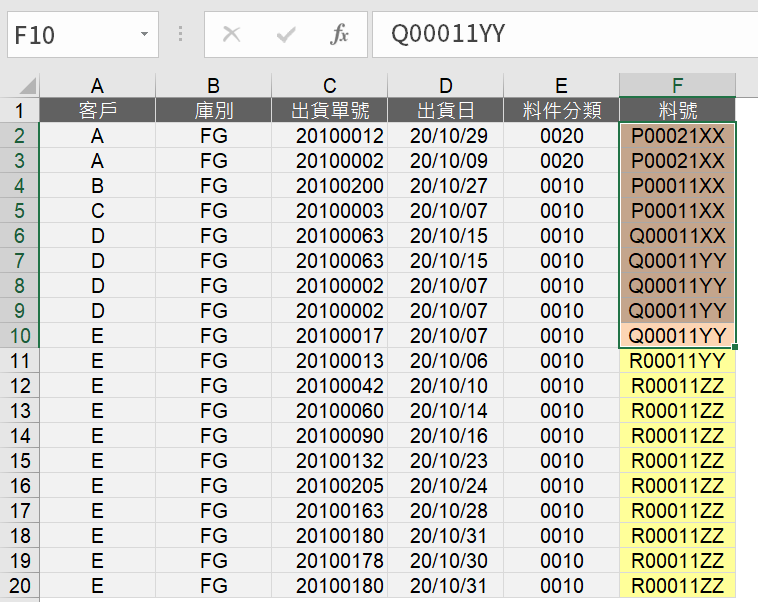The image size is (758, 602).
Task: Select cell with order number 20100013
Action: click(329, 361)
